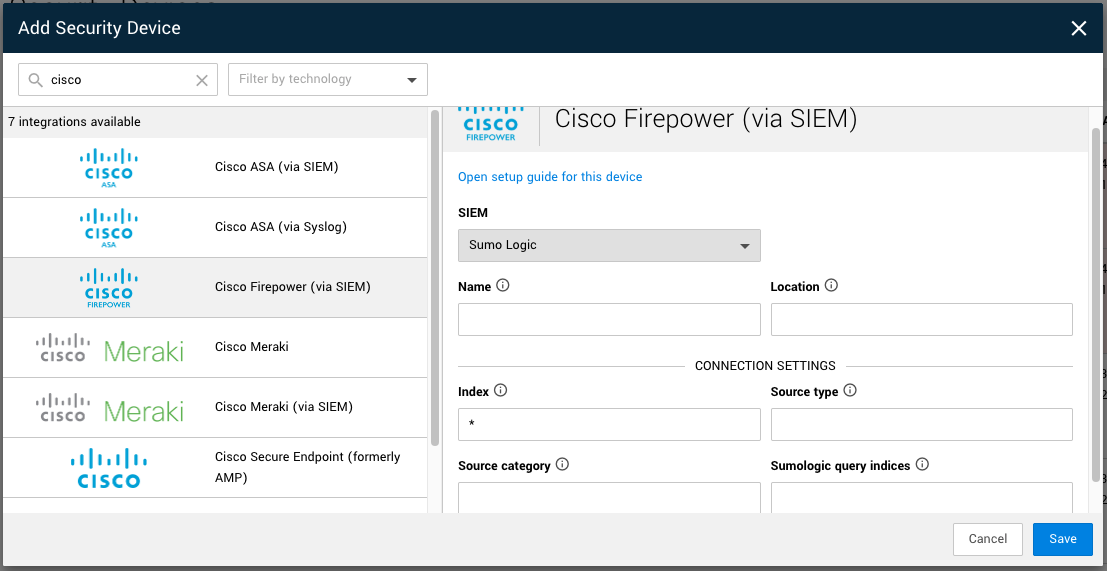Show info for Sumologic query indices

click(922, 464)
